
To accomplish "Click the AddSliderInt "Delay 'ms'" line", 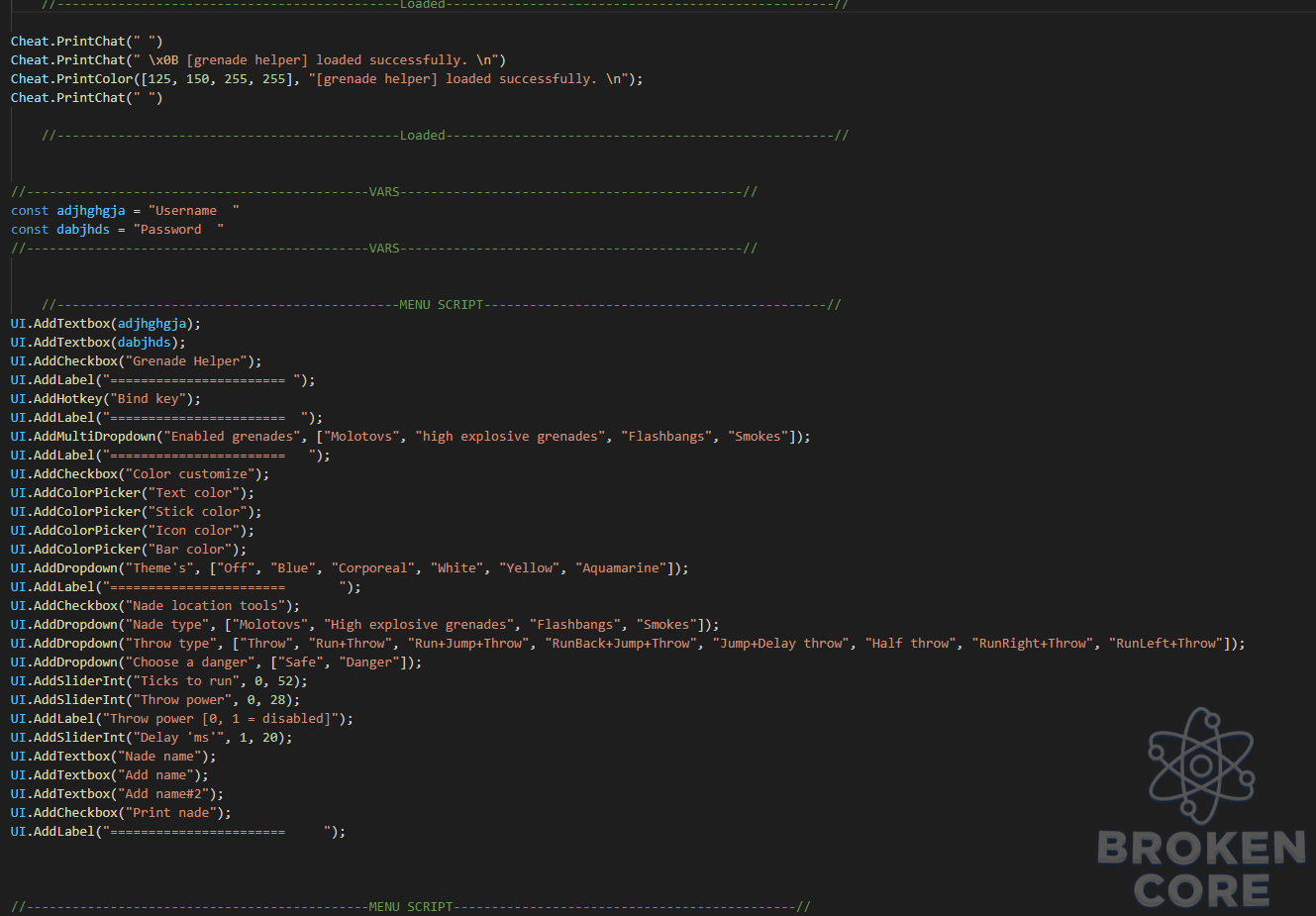I will point(152,737).
